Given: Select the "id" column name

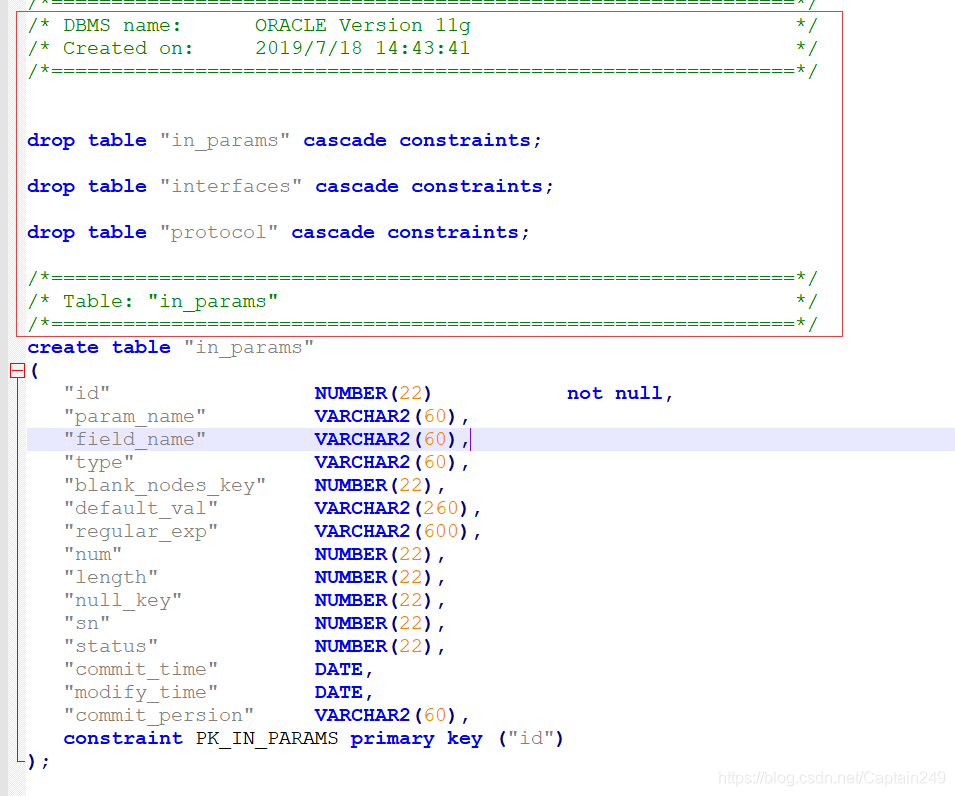Looking at the screenshot, I should (x=87, y=393).
